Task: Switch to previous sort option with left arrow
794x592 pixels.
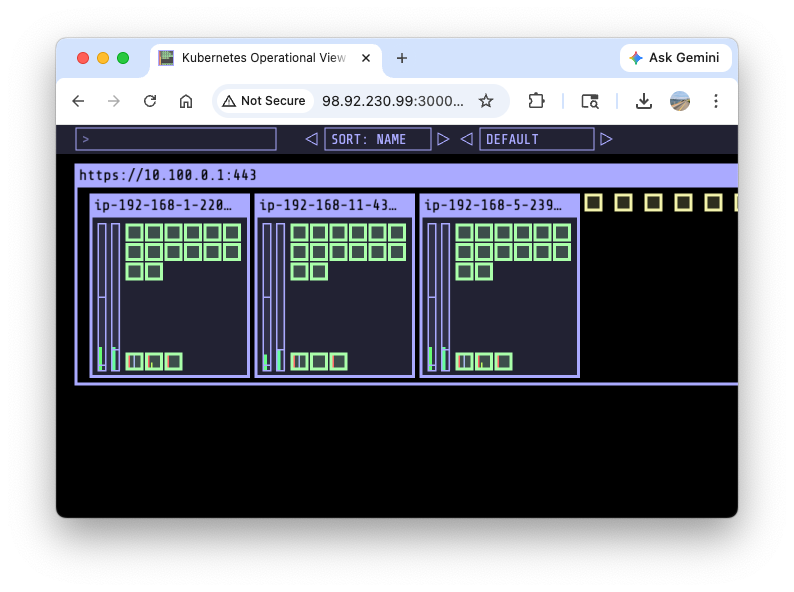Action: click(x=311, y=139)
